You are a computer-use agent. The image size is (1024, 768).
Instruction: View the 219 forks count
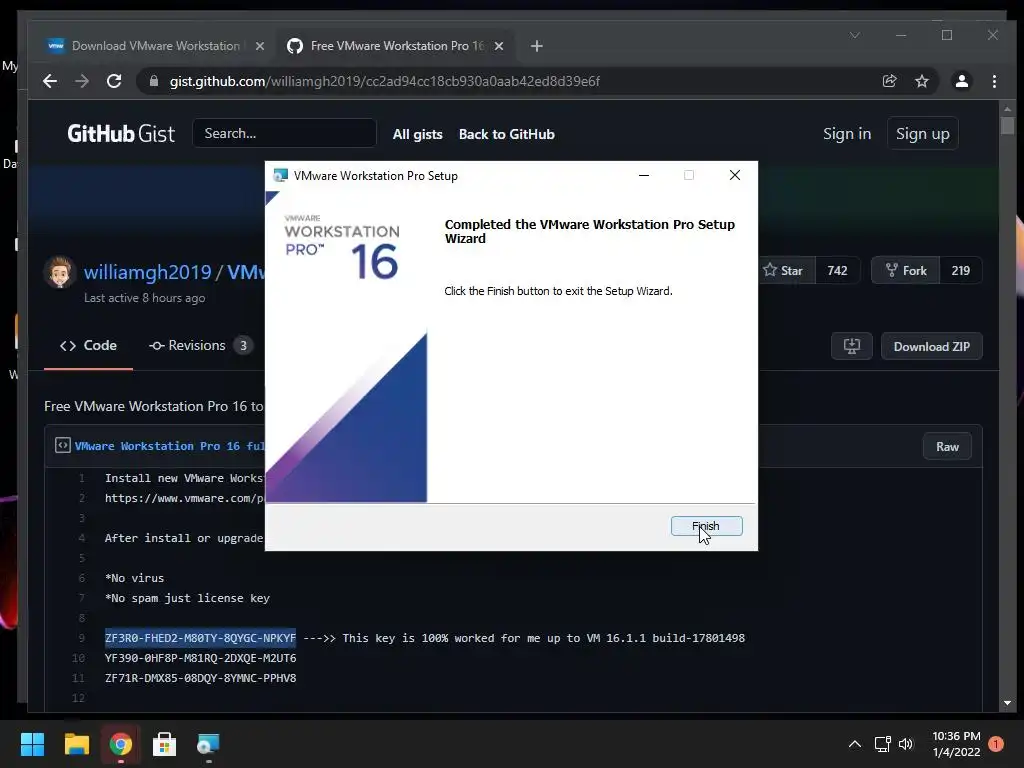coord(961,270)
